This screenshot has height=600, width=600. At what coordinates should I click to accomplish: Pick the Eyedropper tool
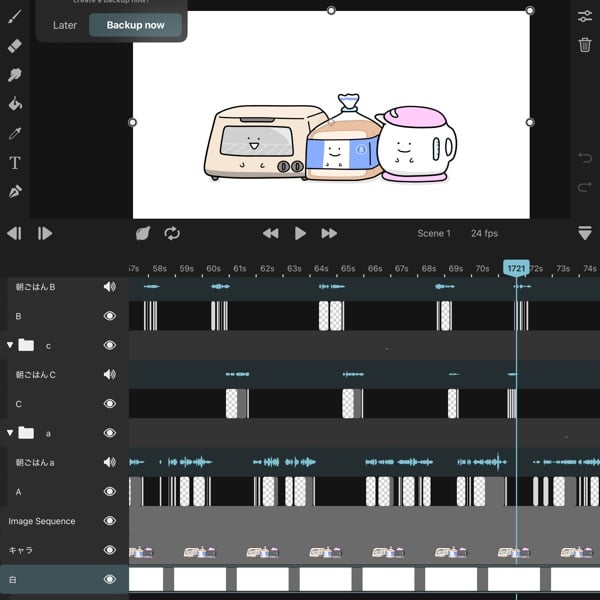point(15,133)
